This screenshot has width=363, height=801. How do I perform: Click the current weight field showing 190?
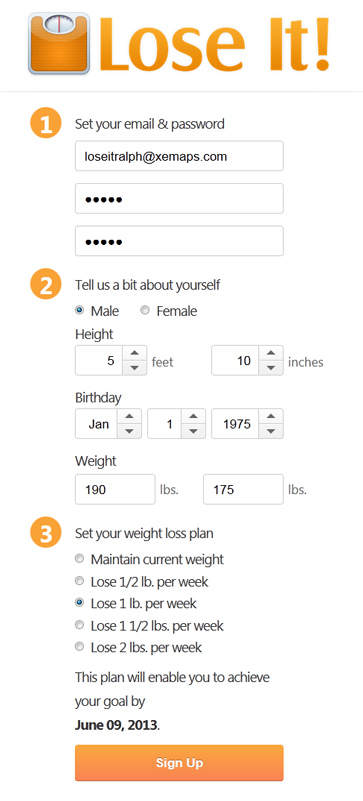click(x=115, y=489)
